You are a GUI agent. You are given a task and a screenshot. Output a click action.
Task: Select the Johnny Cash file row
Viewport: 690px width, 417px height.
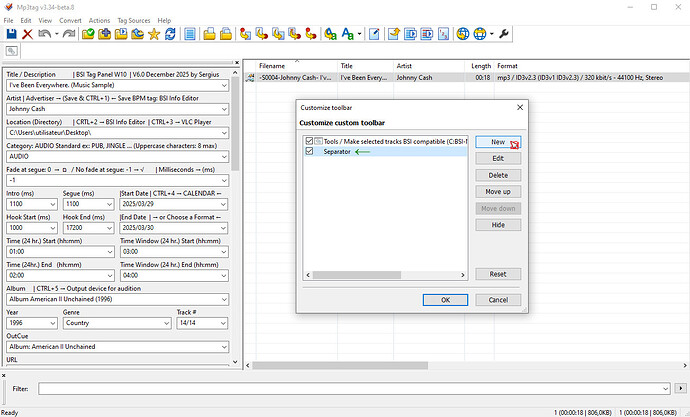click(x=466, y=77)
